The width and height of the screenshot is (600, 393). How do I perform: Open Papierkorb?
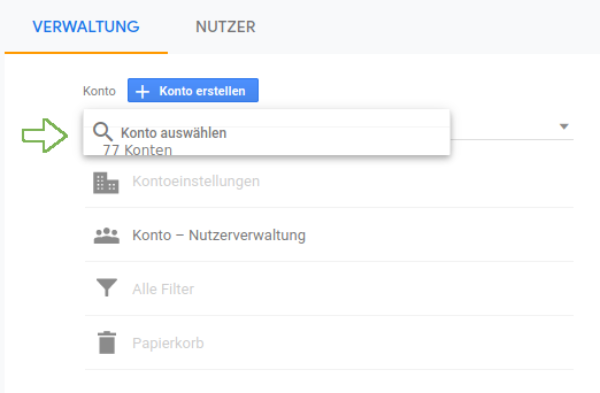tap(168, 343)
